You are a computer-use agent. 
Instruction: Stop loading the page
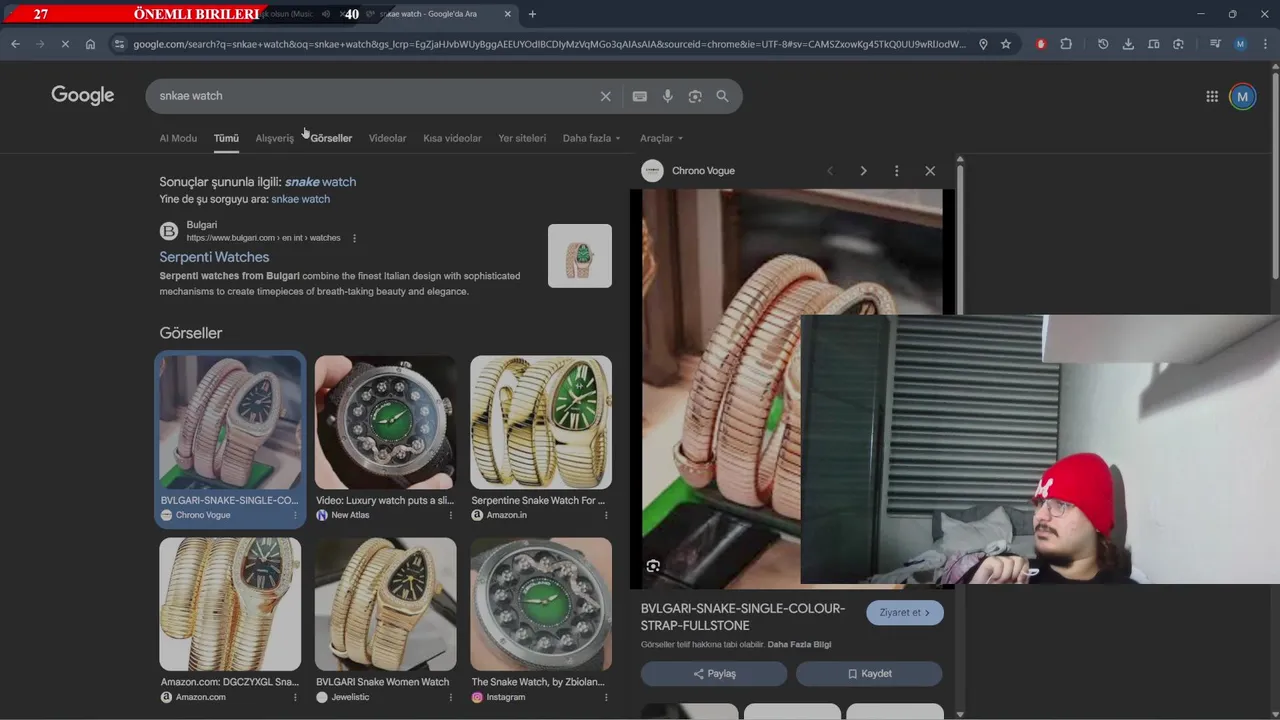(x=65, y=44)
